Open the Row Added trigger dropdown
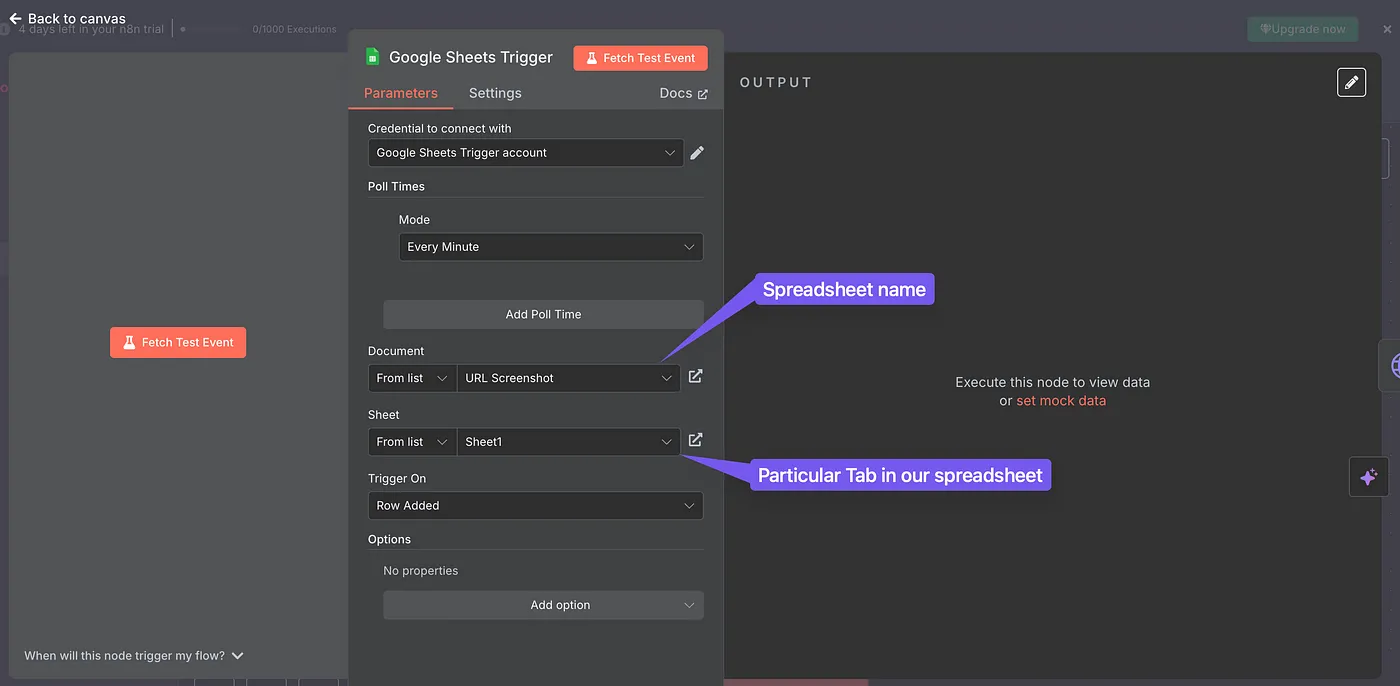This screenshot has width=1400, height=686. (535, 506)
